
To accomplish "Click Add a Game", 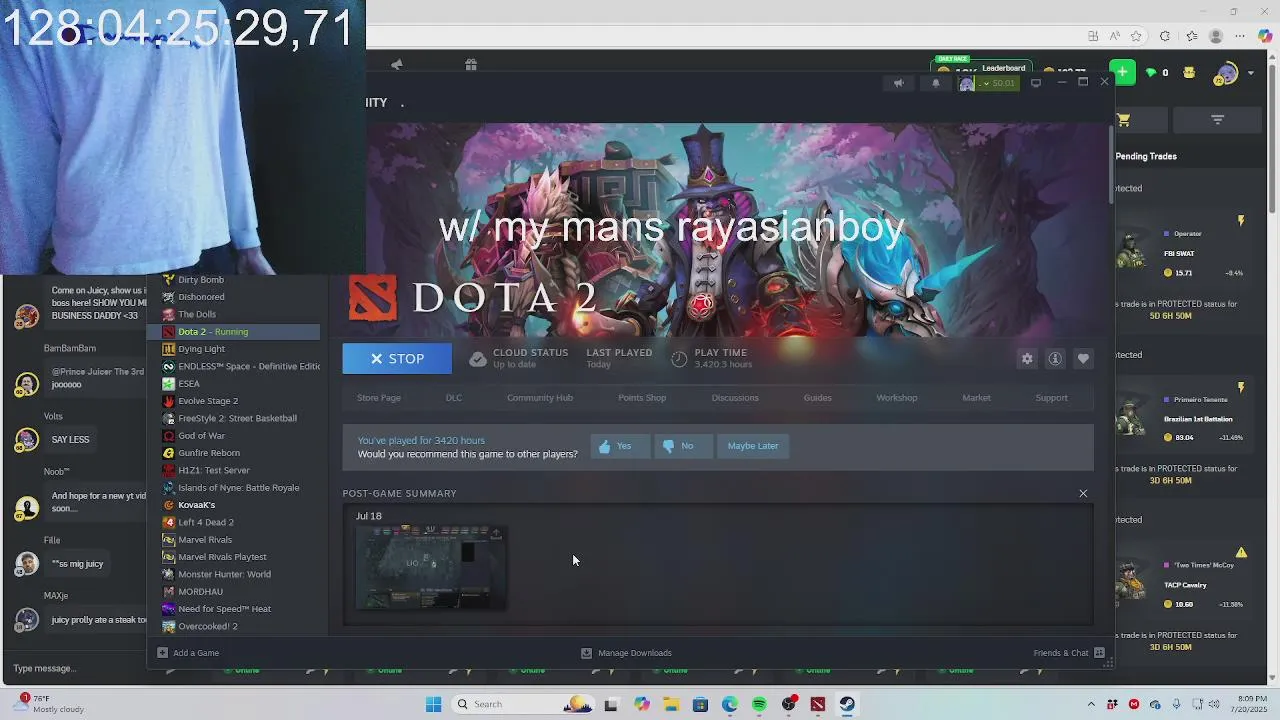I will (x=188, y=653).
